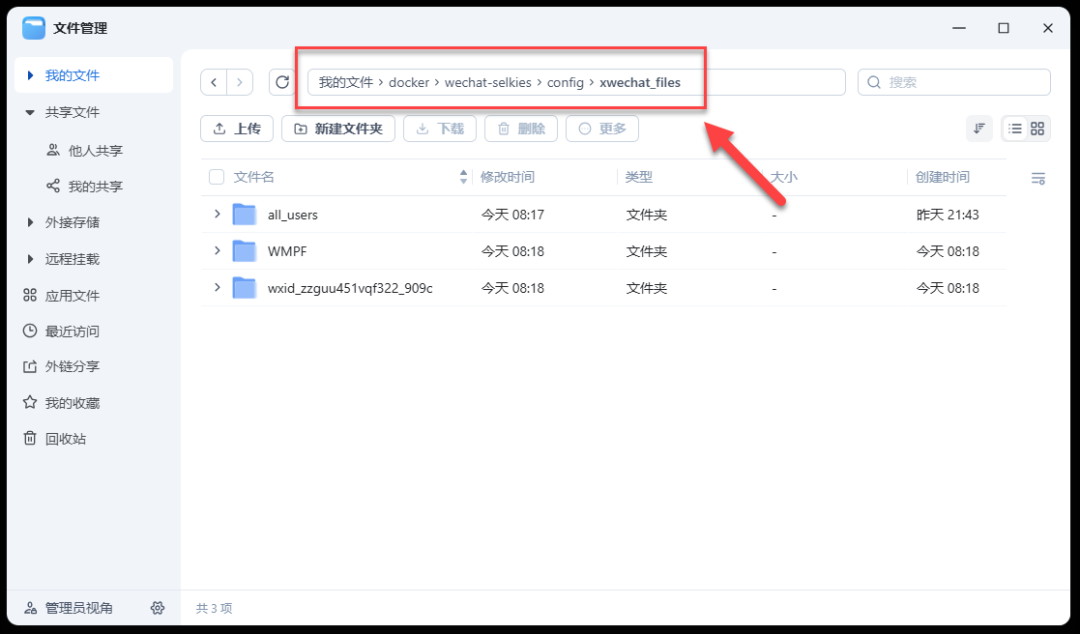Refresh the current folder view
1080x634 pixels.
(x=281, y=82)
